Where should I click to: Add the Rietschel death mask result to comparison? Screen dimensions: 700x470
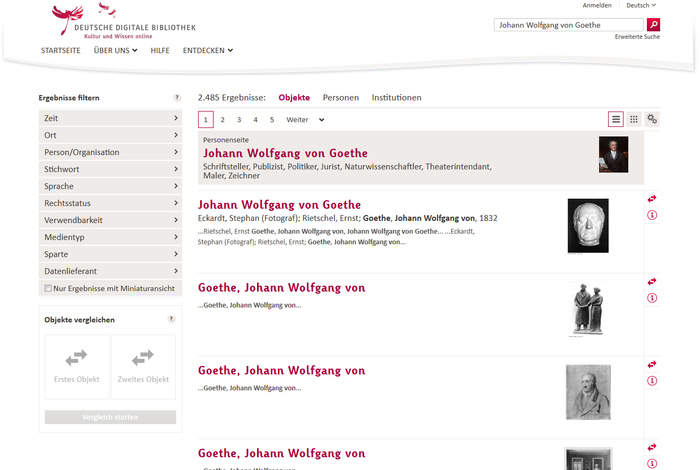652,199
